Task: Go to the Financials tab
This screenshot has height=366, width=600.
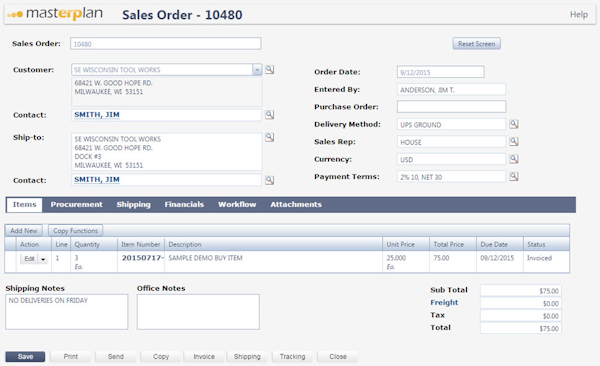Action: pos(184,205)
